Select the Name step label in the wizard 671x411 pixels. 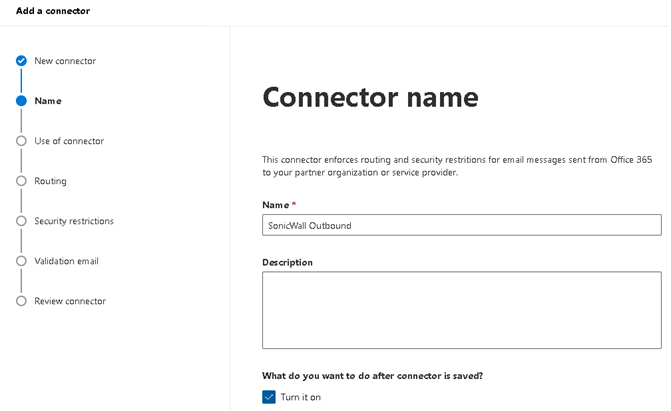48,101
